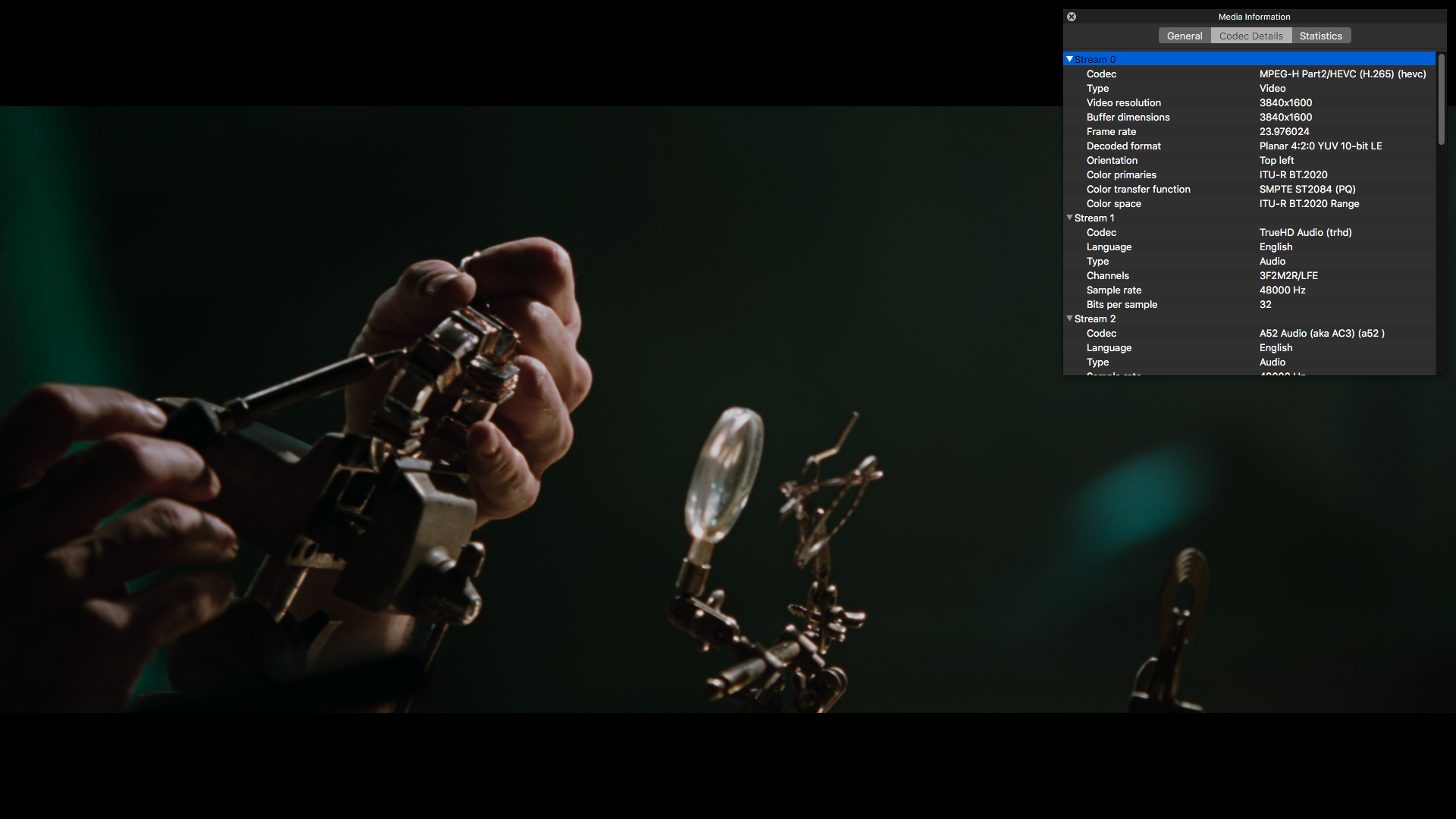This screenshot has height=819, width=1456.
Task: Collapse the Stream 0 disclosure triangle
Action: [1069, 59]
